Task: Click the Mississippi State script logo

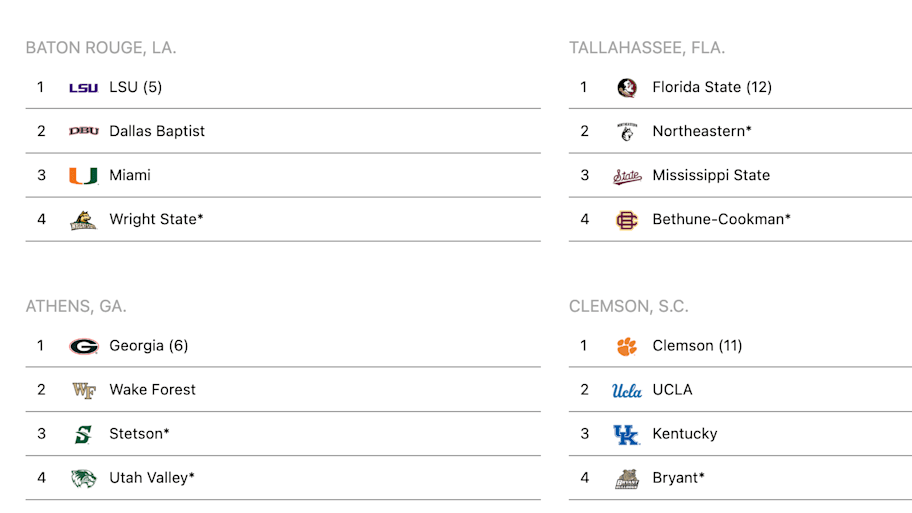Action: click(x=627, y=176)
